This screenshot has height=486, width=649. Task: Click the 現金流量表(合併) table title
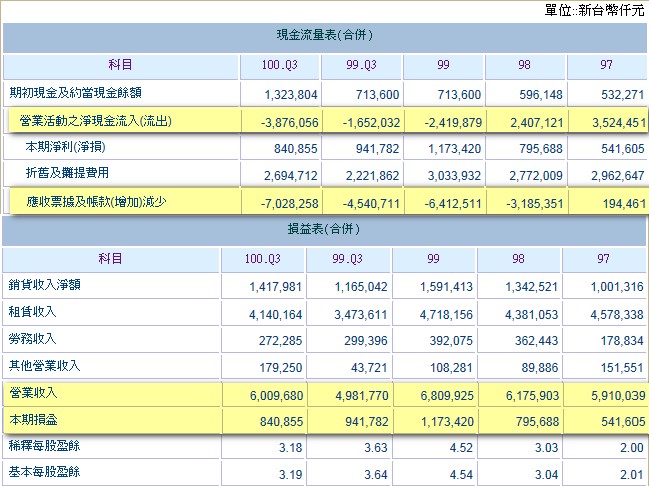324,35
